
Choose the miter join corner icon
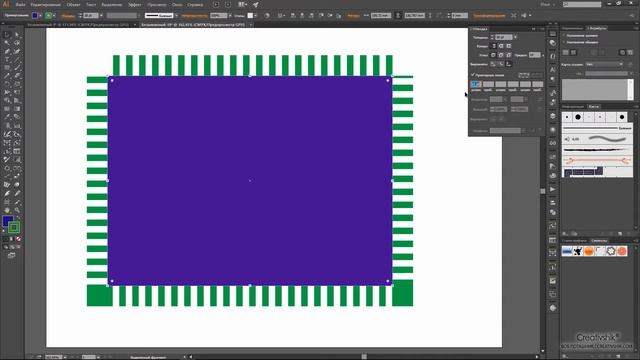[x=493, y=55]
